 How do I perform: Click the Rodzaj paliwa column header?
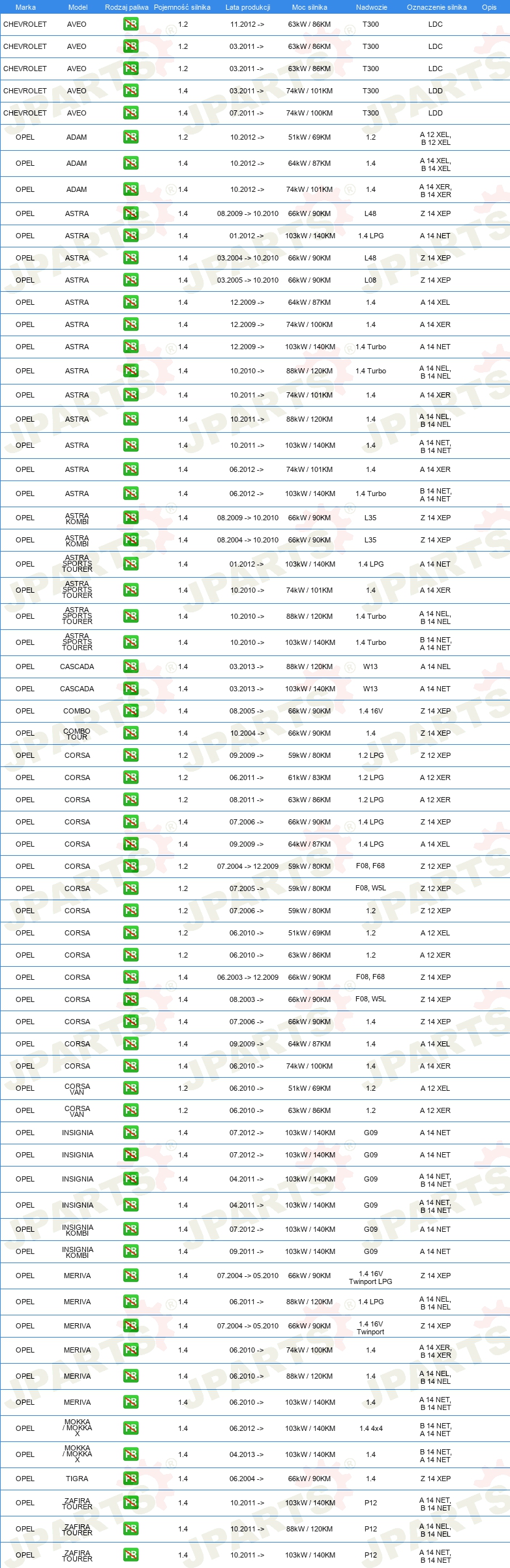click(x=127, y=7)
